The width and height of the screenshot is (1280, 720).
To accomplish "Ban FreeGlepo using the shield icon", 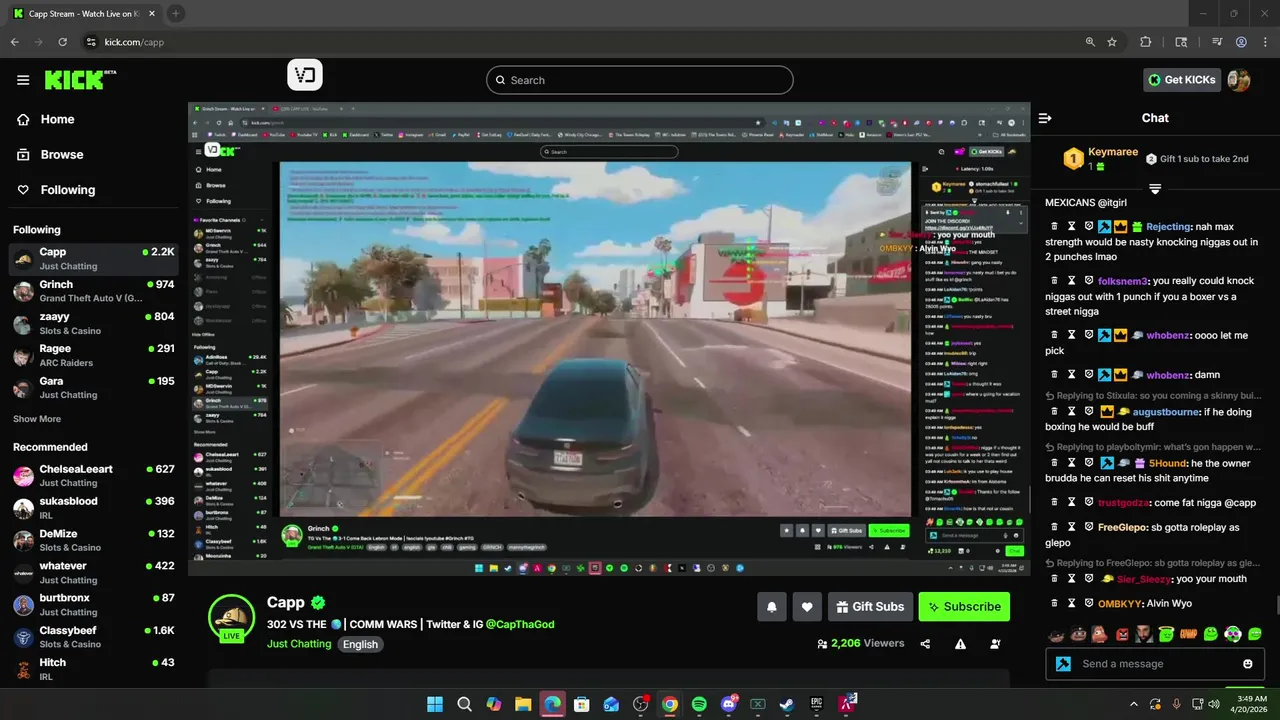I will (1089, 527).
